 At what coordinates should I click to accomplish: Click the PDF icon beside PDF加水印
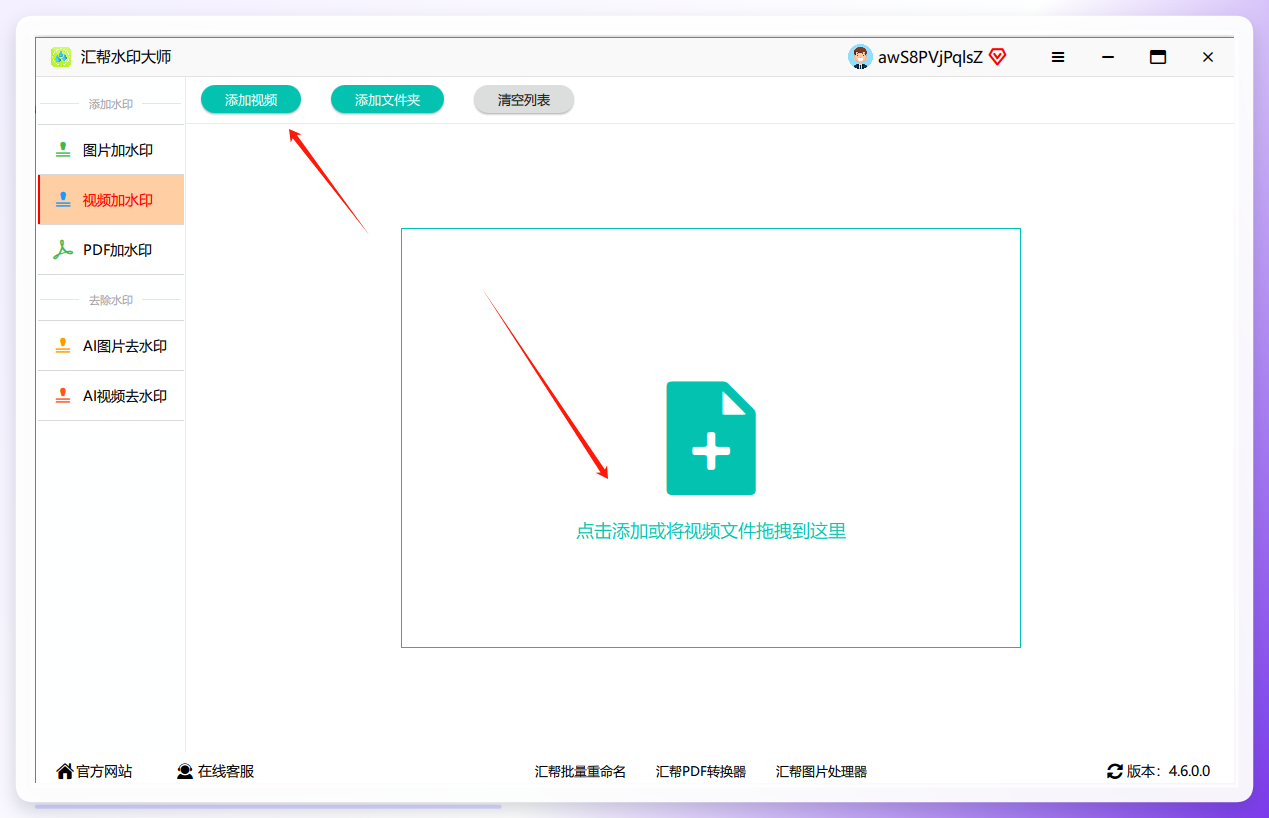pyautogui.click(x=63, y=250)
